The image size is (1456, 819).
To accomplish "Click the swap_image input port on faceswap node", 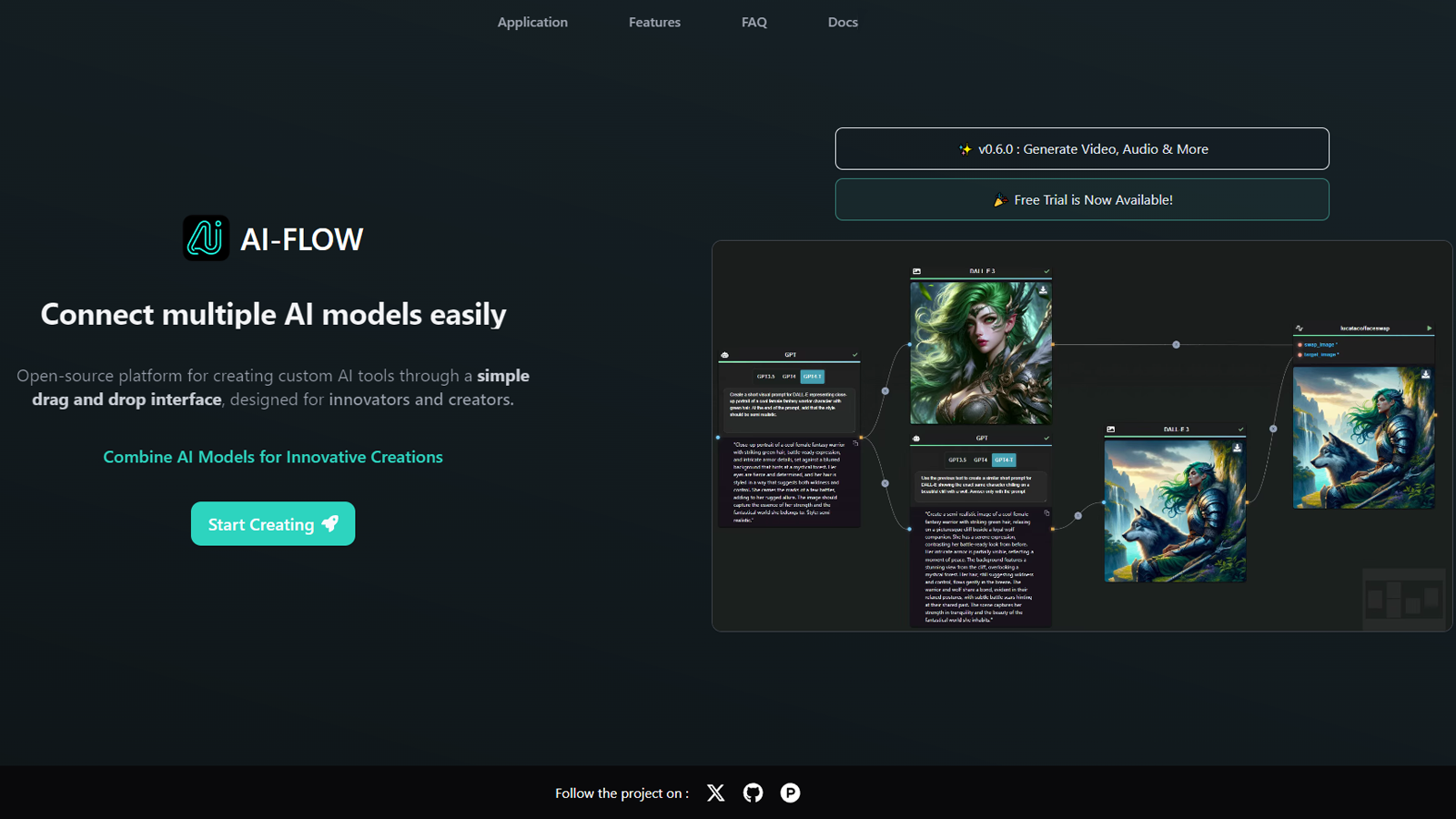I will click(1299, 345).
